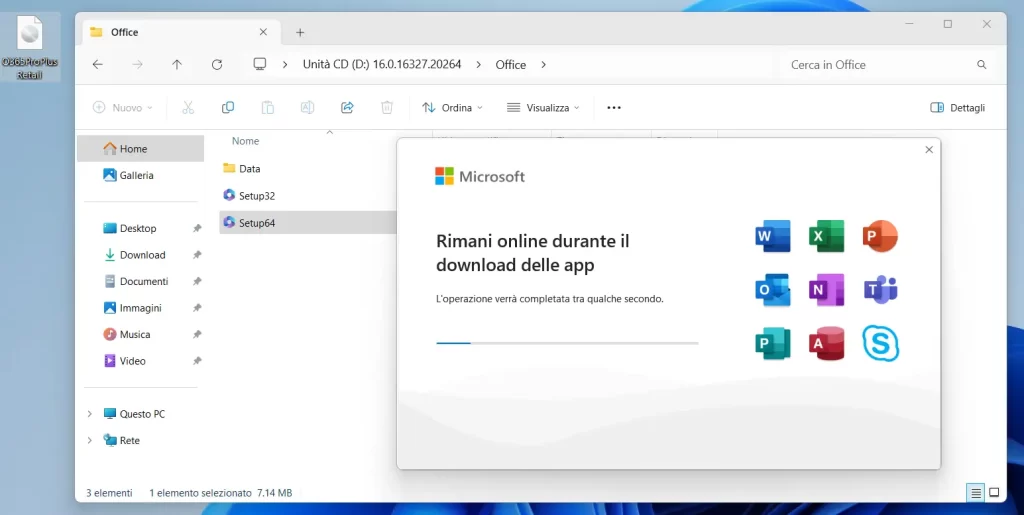Open Download in navigation pane
The image size is (1024, 515).
tap(140, 255)
